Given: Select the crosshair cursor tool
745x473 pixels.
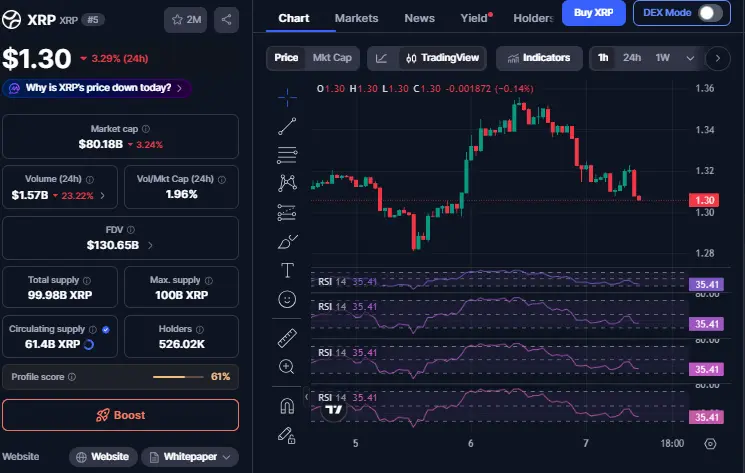Looking at the screenshot, I should click(287, 98).
